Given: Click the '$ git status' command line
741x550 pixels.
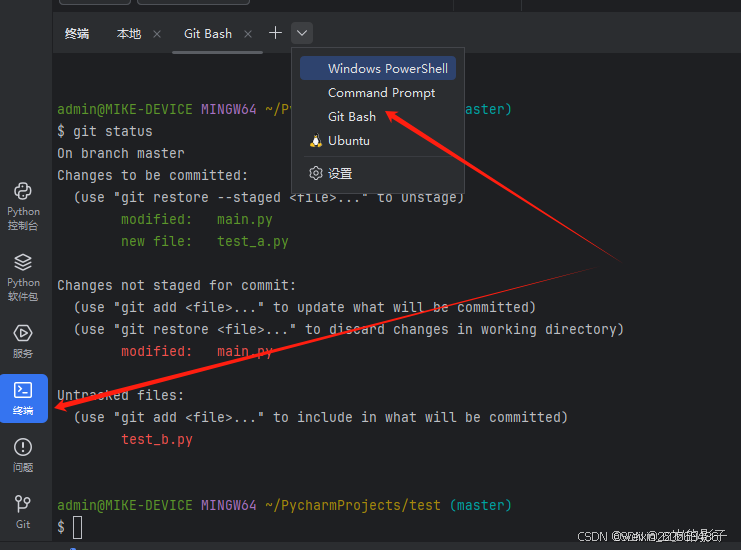Looking at the screenshot, I should point(105,131).
